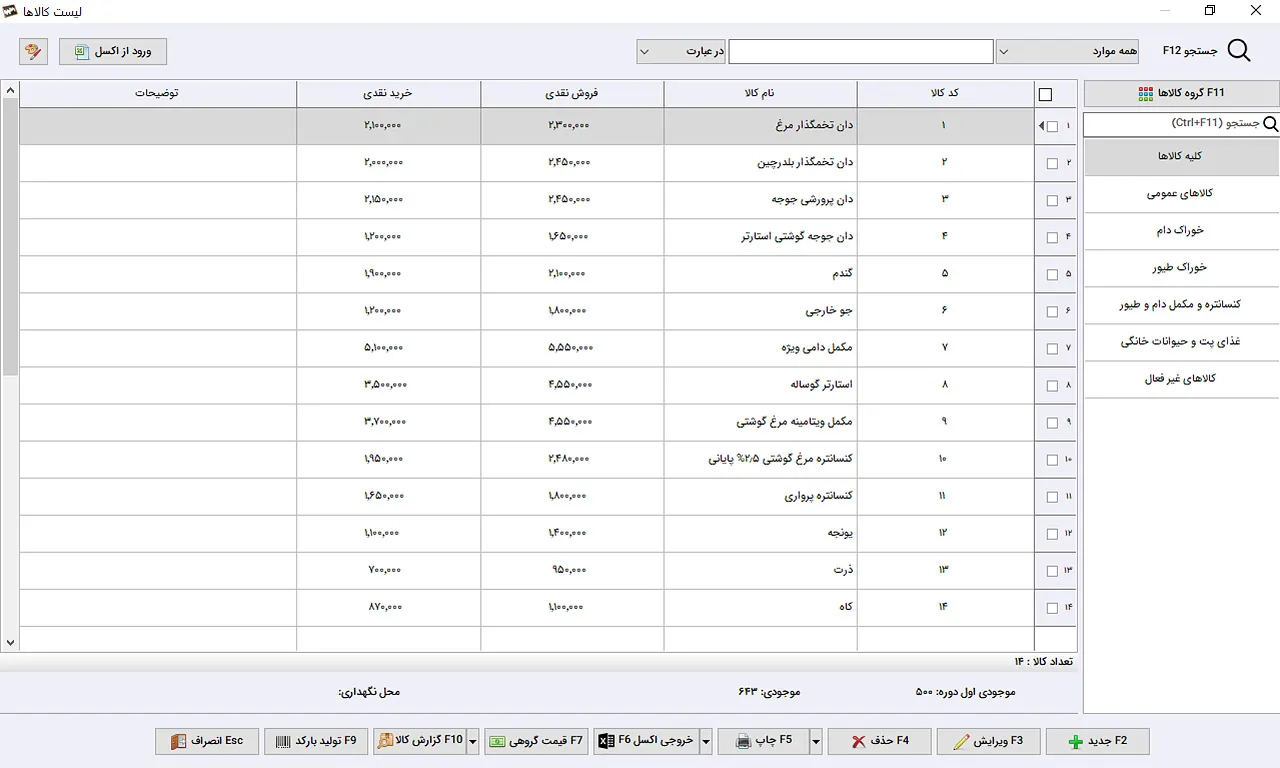Check the box for row گندم

pos(1052,274)
